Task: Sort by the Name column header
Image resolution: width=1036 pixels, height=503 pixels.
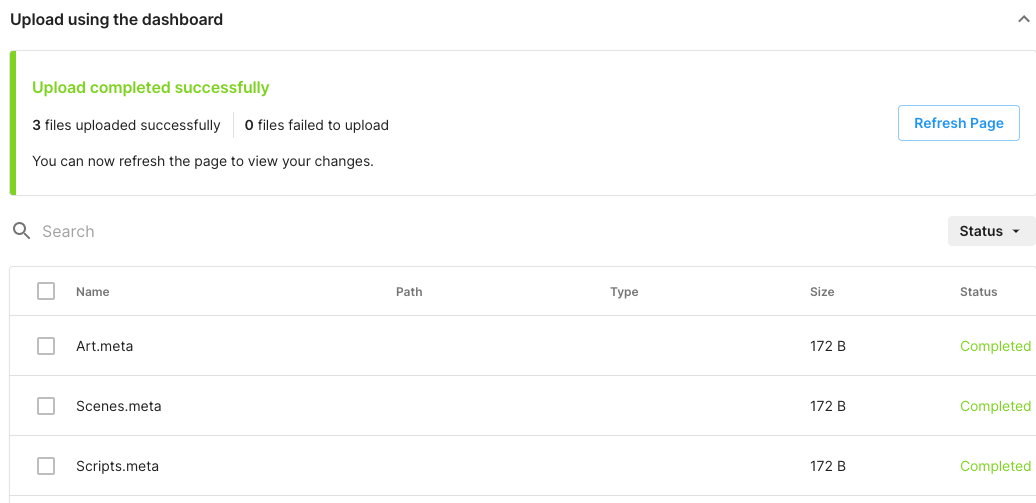Action: [93, 292]
